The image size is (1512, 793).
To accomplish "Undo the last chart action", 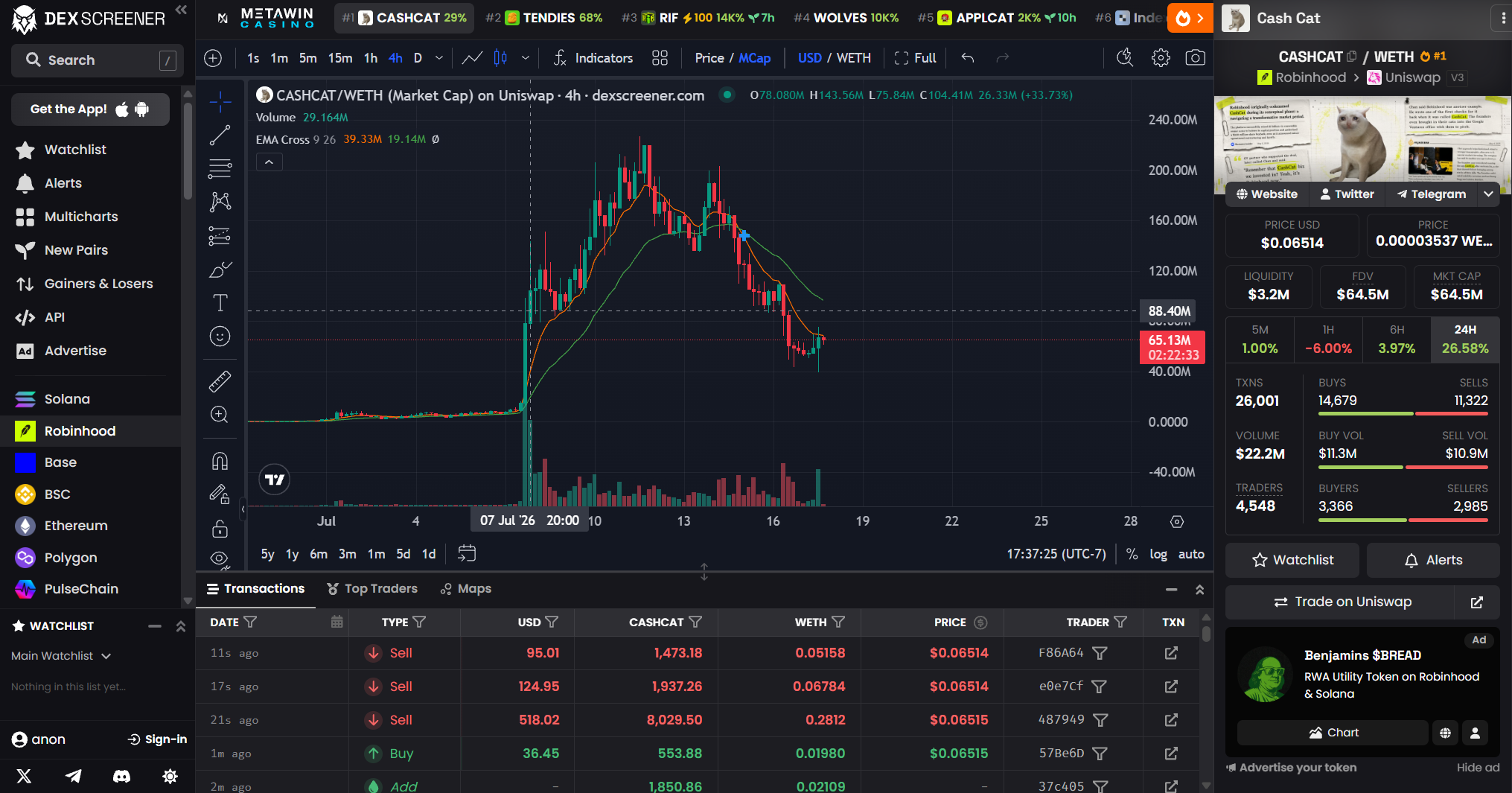I will coord(967,58).
